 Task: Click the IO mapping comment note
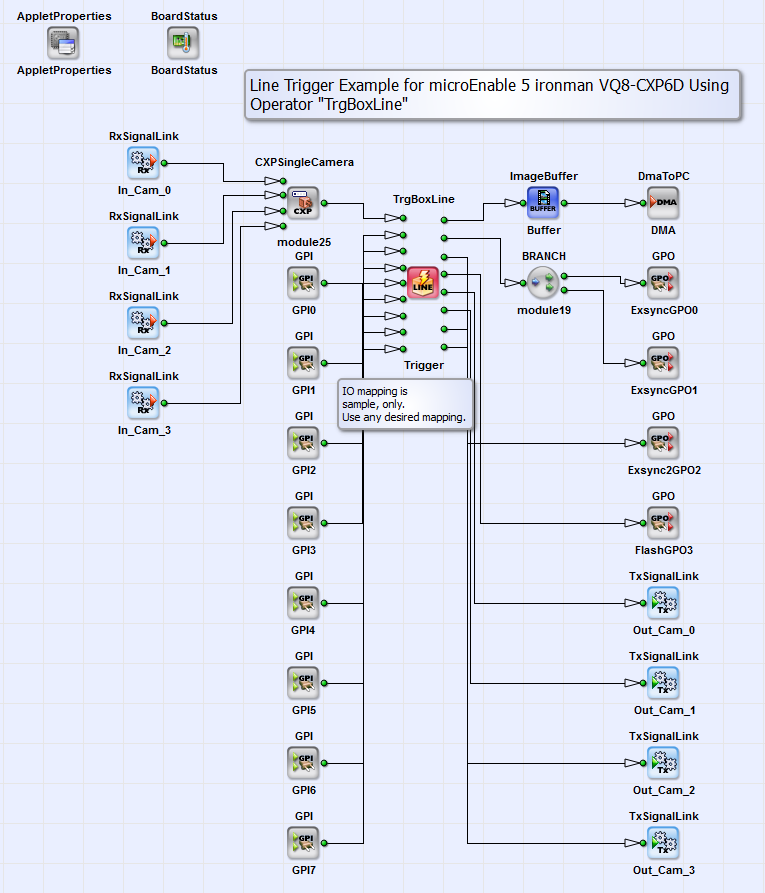[x=405, y=404]
